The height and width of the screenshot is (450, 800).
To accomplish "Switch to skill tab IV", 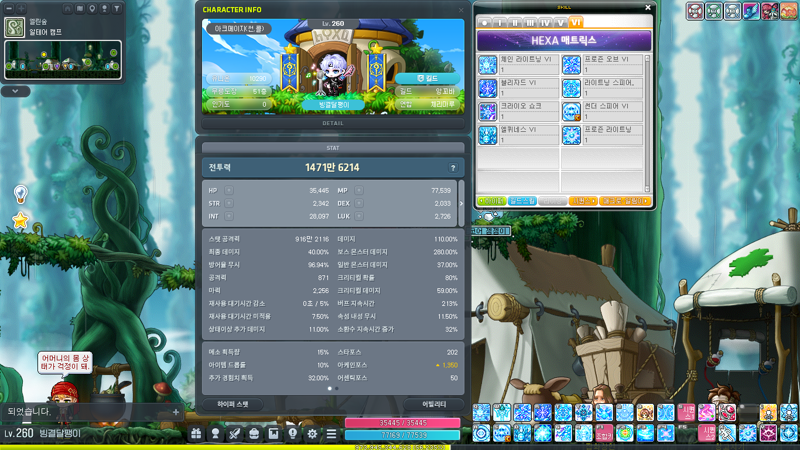I will click(545, 22).
